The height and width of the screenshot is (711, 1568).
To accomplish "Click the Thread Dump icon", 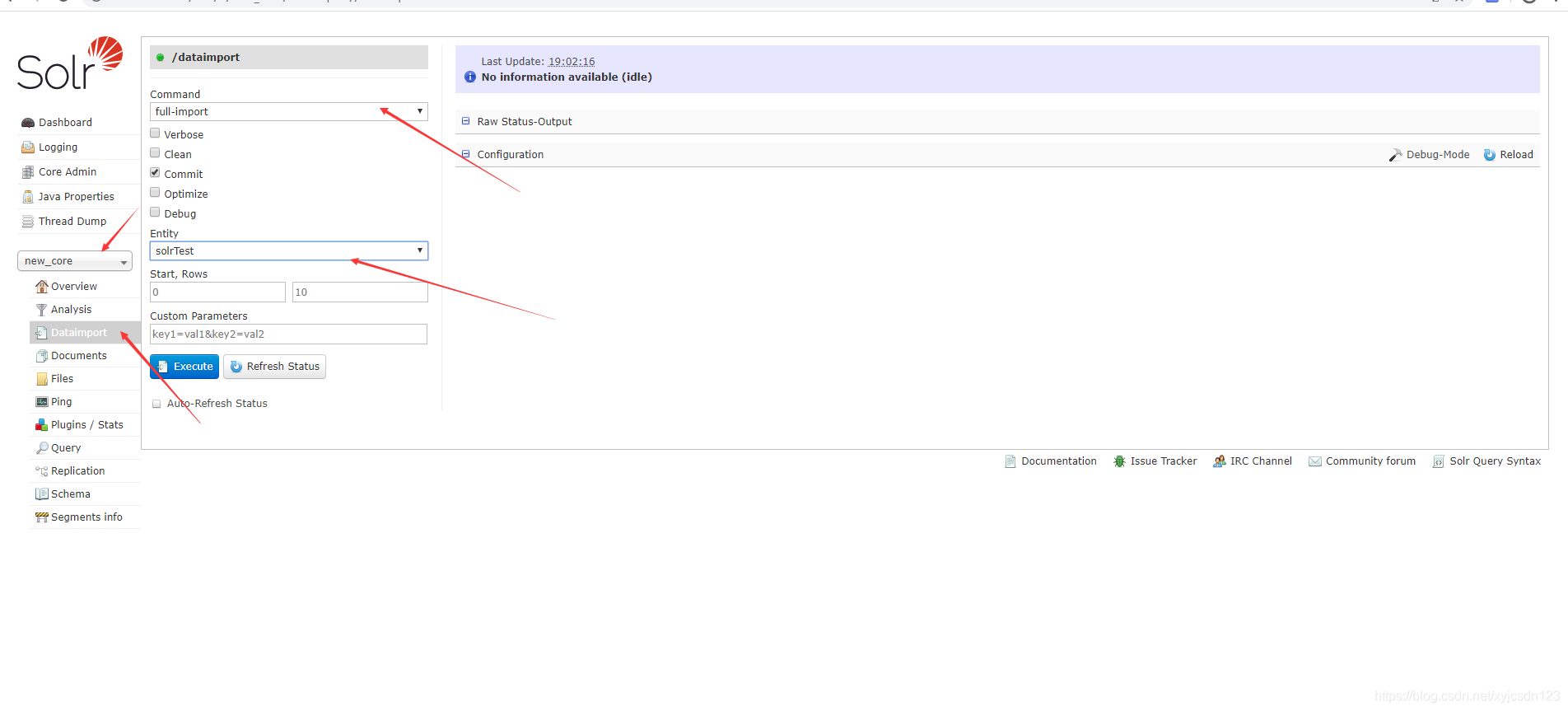I will click(x=27, y=222).
